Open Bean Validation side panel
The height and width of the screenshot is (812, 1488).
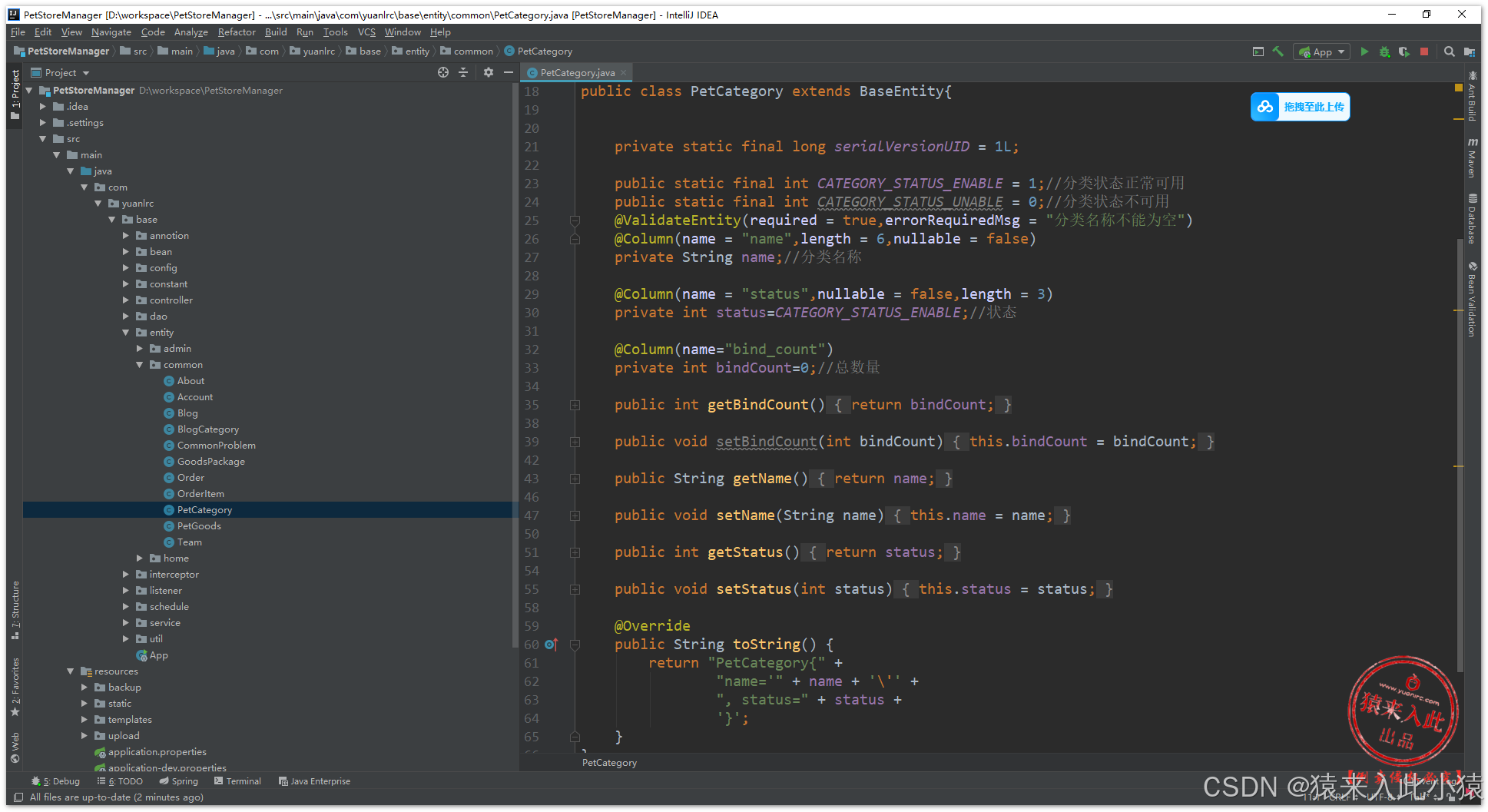click(x=1472, y=300)
